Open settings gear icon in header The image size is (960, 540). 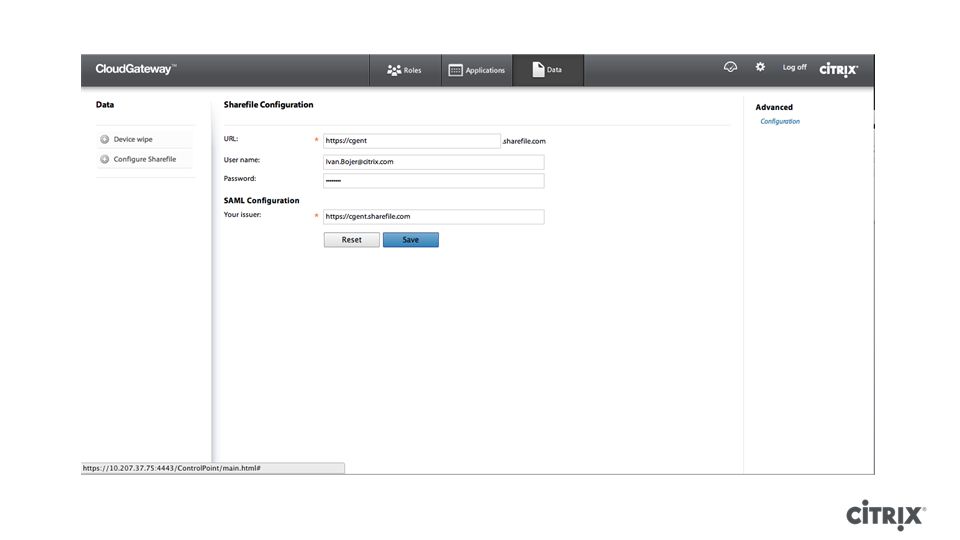(760, 67)
